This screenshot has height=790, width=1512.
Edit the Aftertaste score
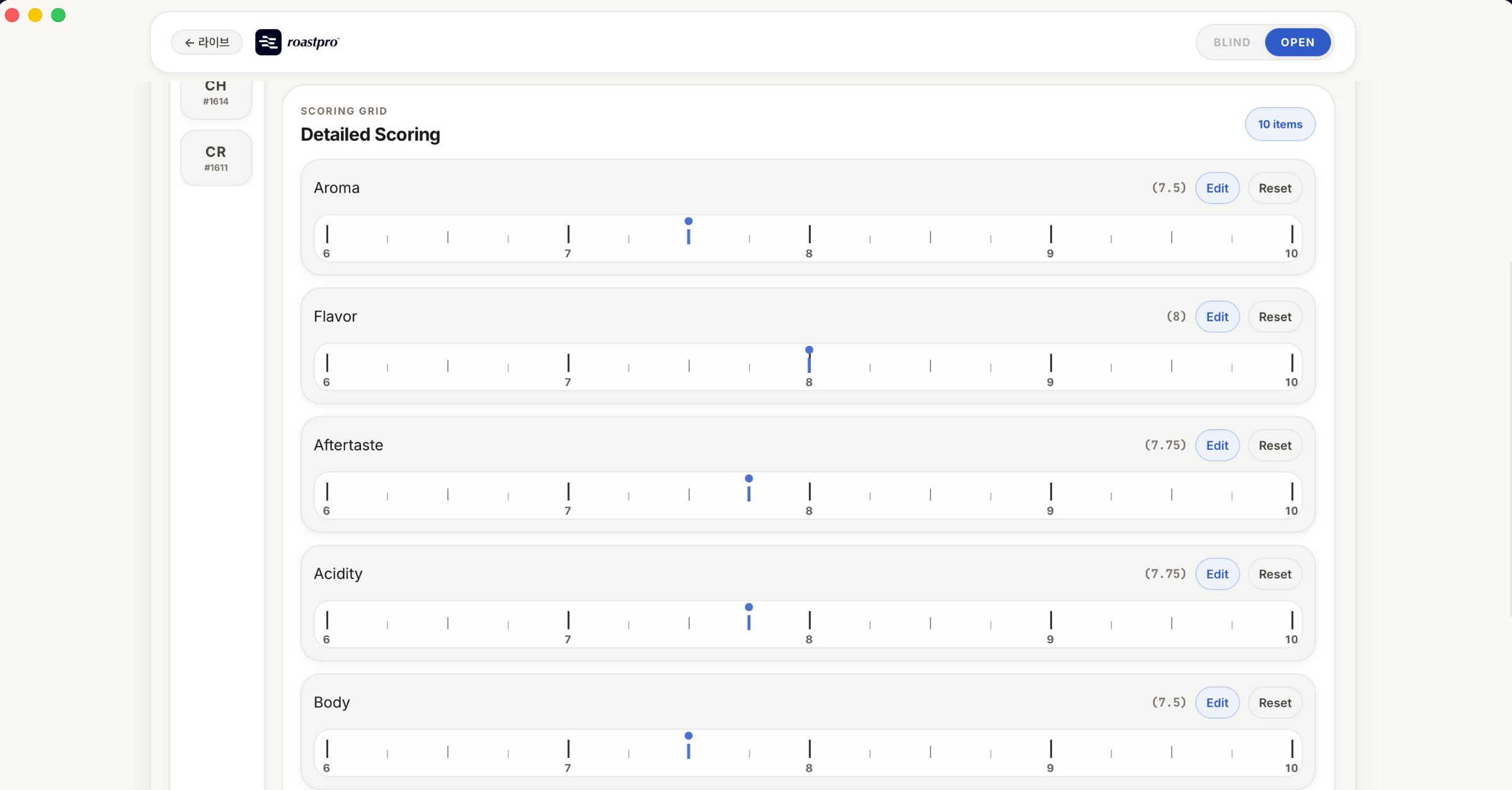coord(1217,445)
